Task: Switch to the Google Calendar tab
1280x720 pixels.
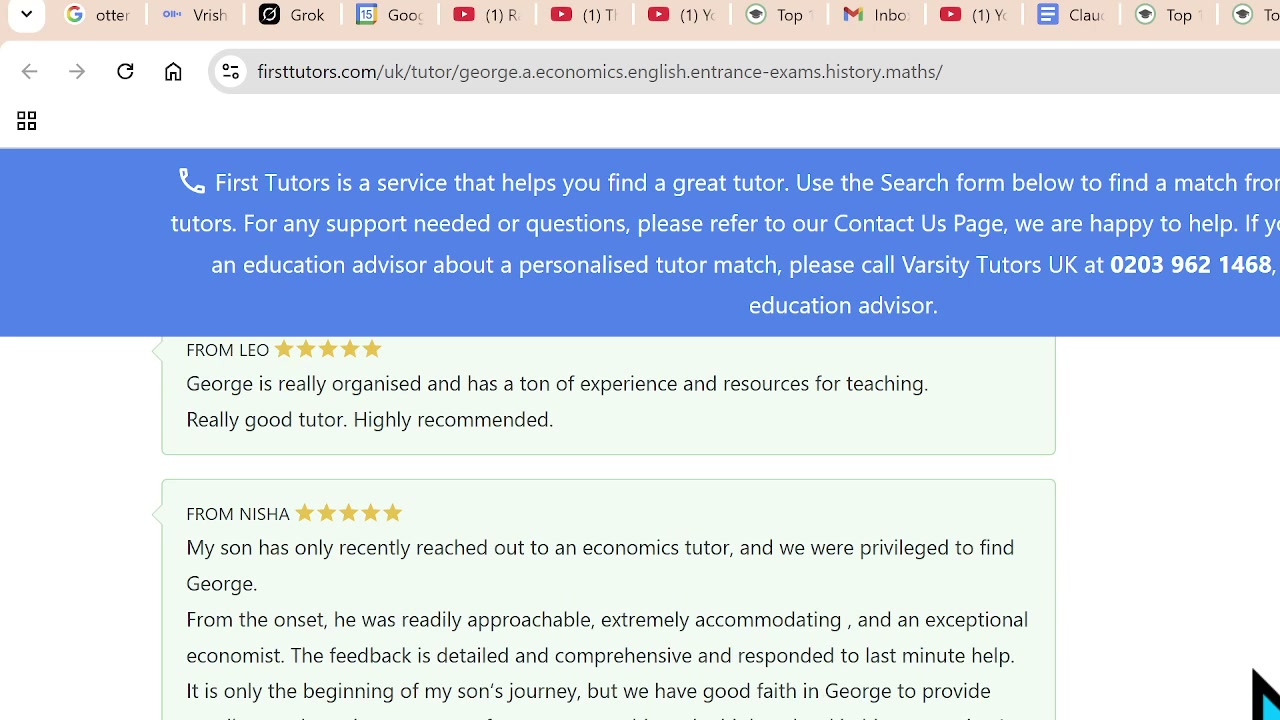Action: 389,15
